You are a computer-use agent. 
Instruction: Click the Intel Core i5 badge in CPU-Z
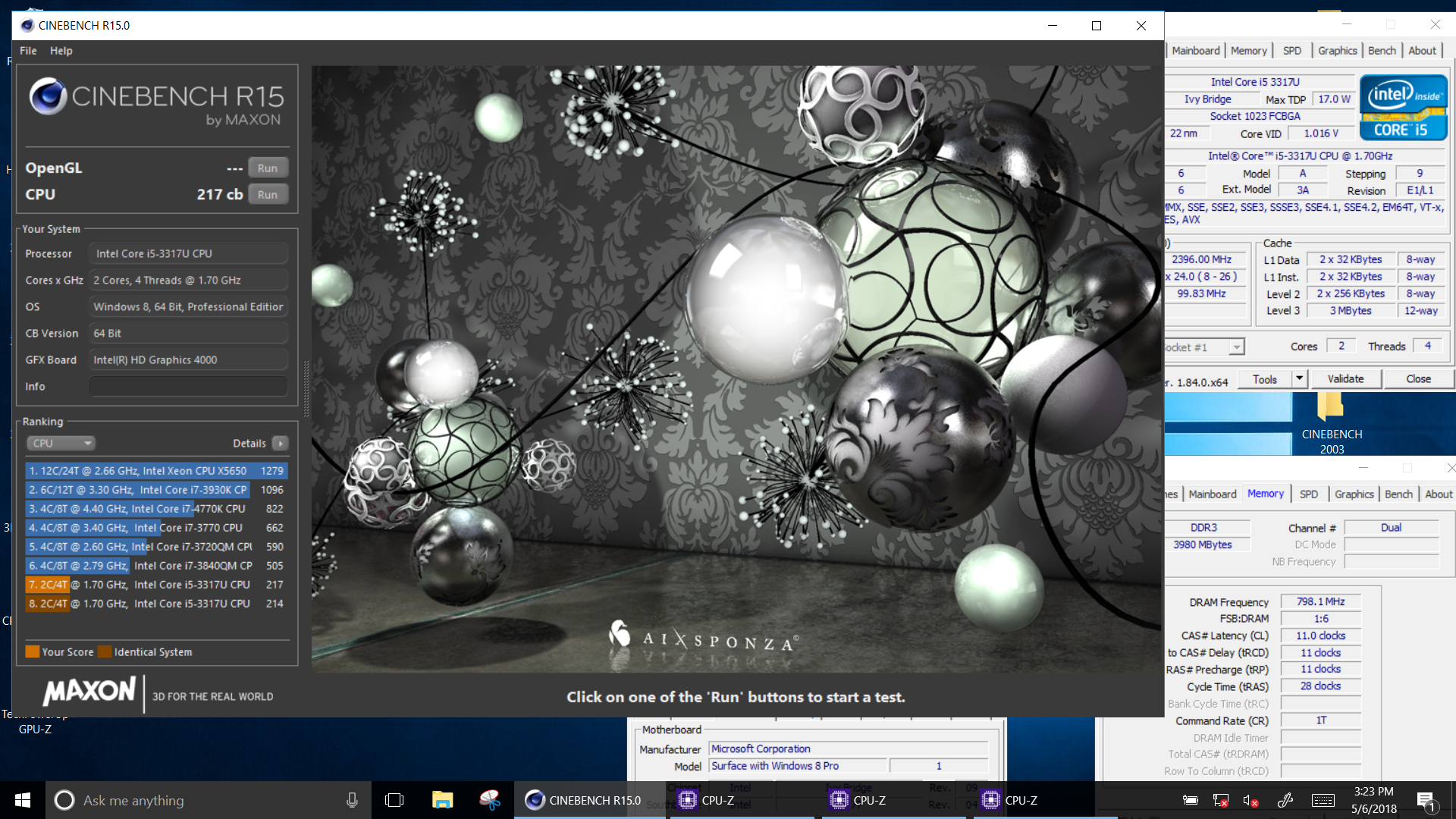point(1403,107)
